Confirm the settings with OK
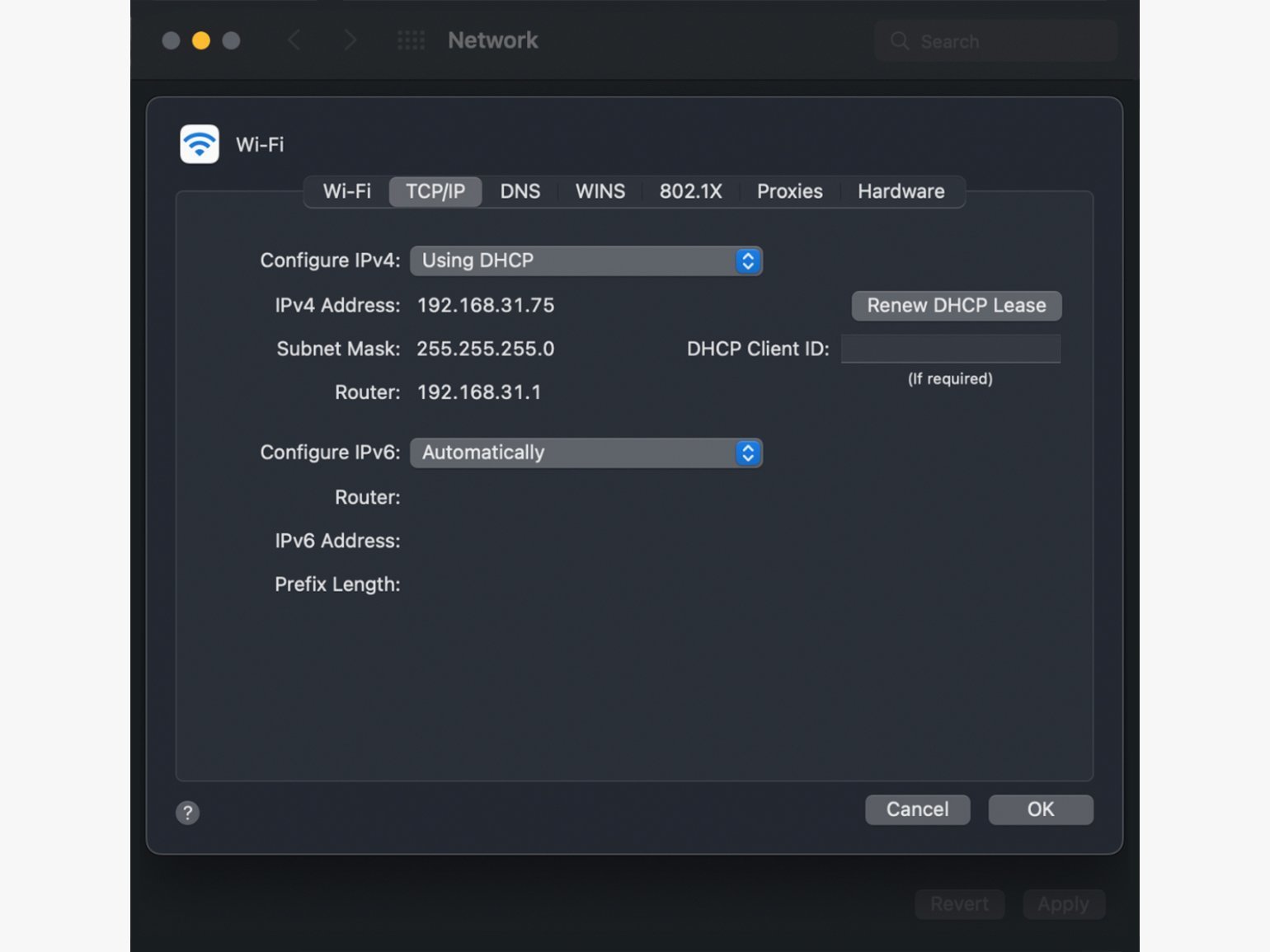The height and width of the screenshot is (952, 1270). point(1040,809)
